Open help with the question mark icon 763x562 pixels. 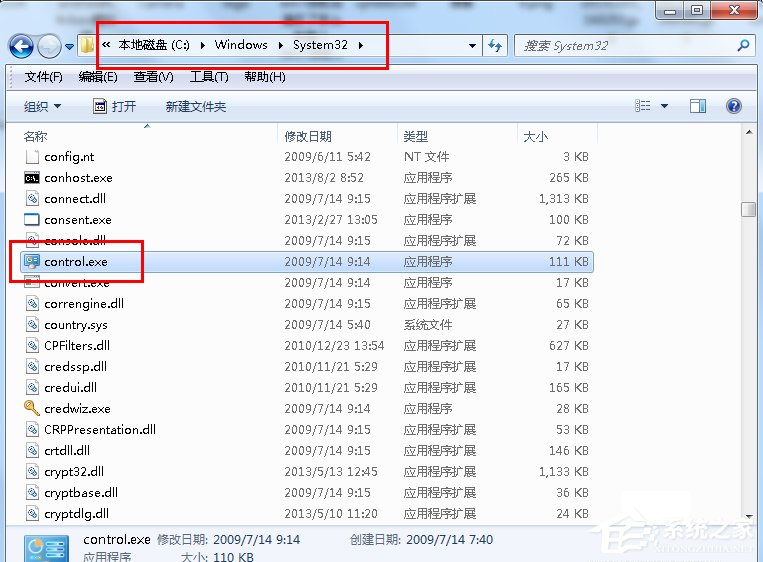(x=733, y=106)
